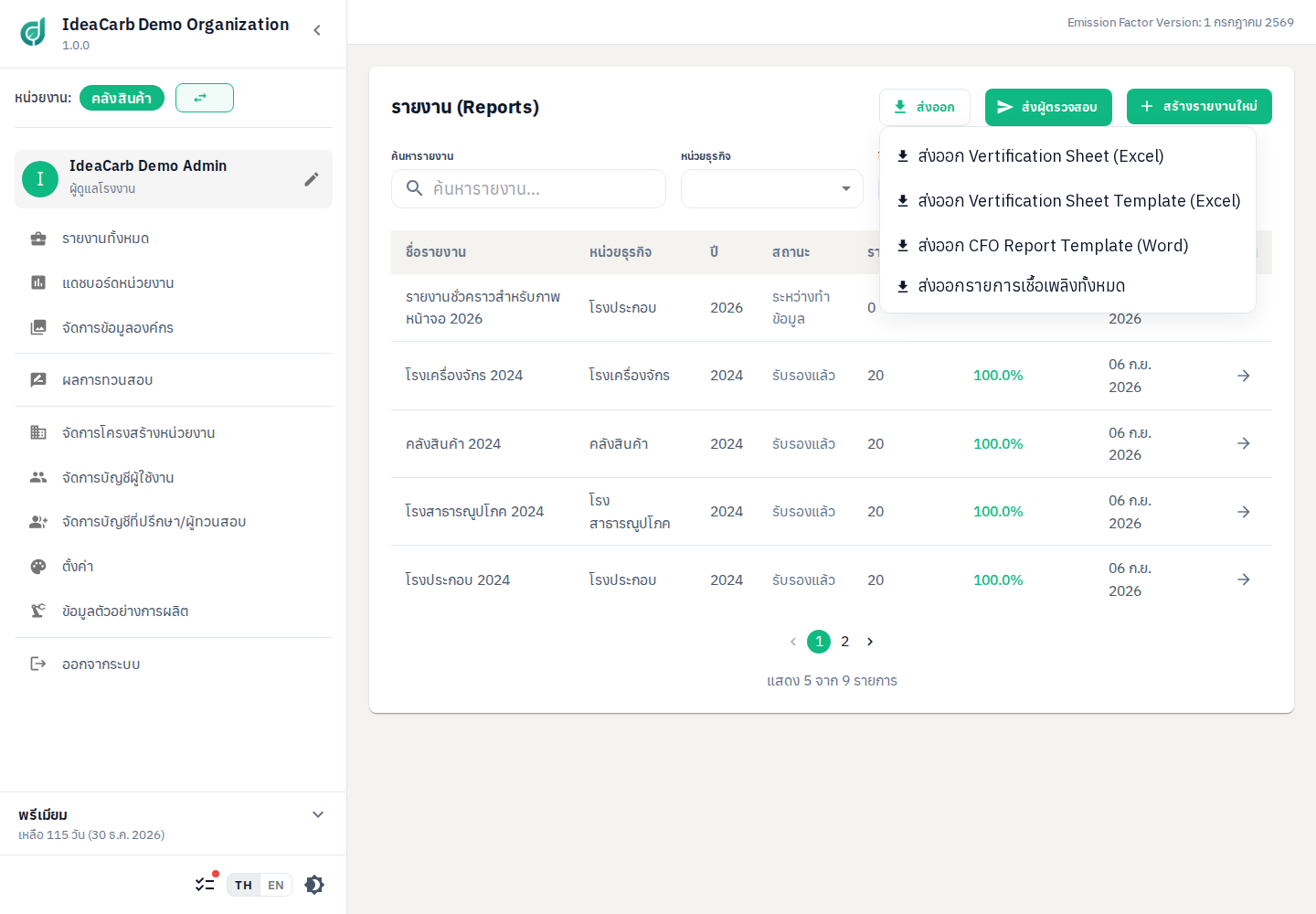This screenshot has height=914, width=1316.
Task: Open the รายงานทั้งหมด briefcase icon
Action: tap(38, 239)
